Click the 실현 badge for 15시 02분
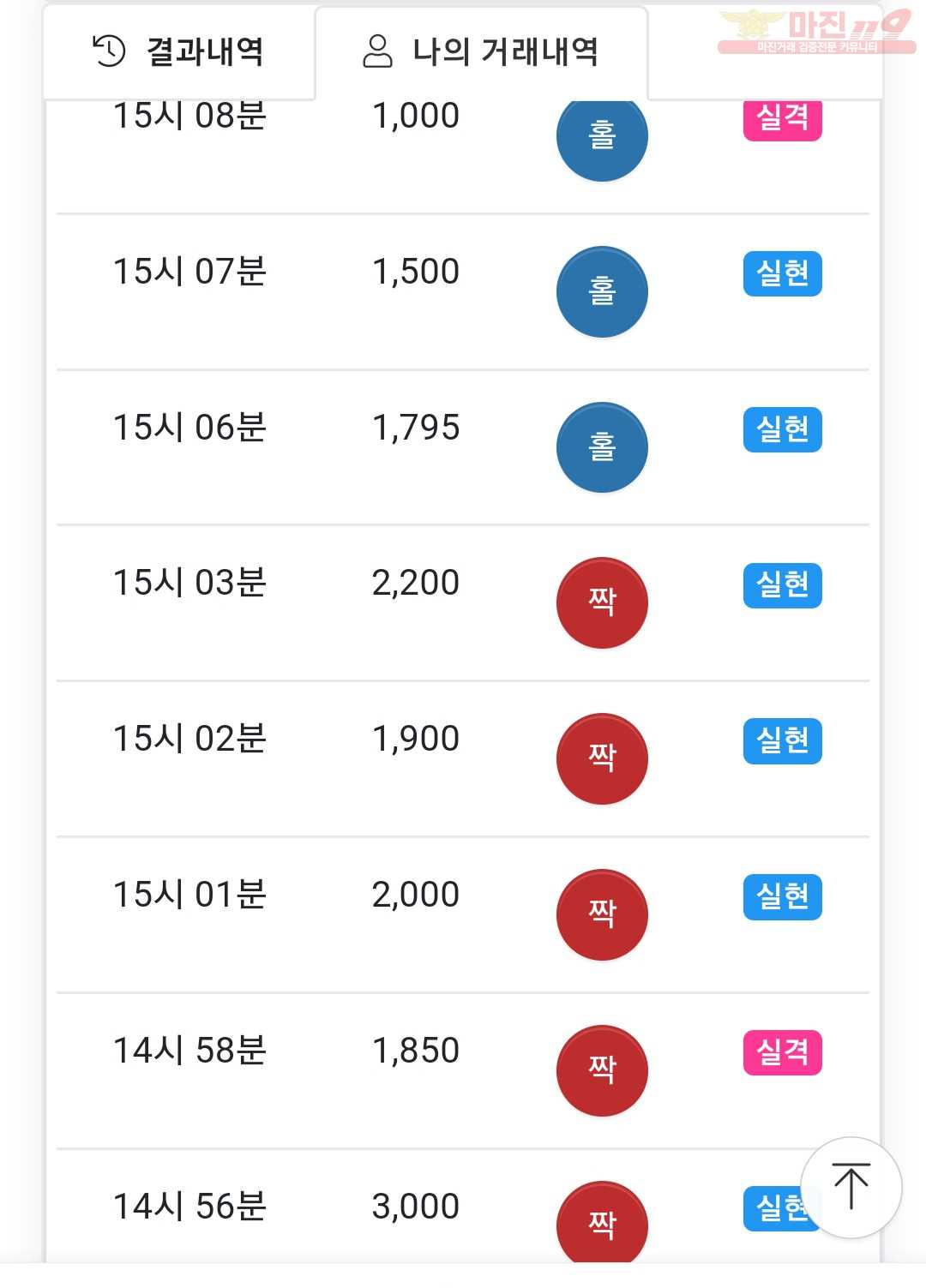 coord(782,741)
